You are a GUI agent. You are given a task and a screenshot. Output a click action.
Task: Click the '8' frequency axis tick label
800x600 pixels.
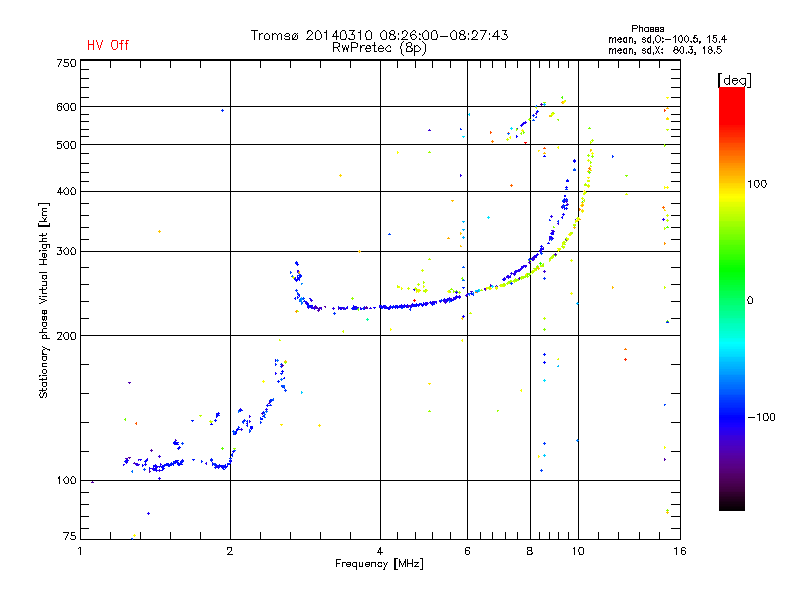point(530,551)
